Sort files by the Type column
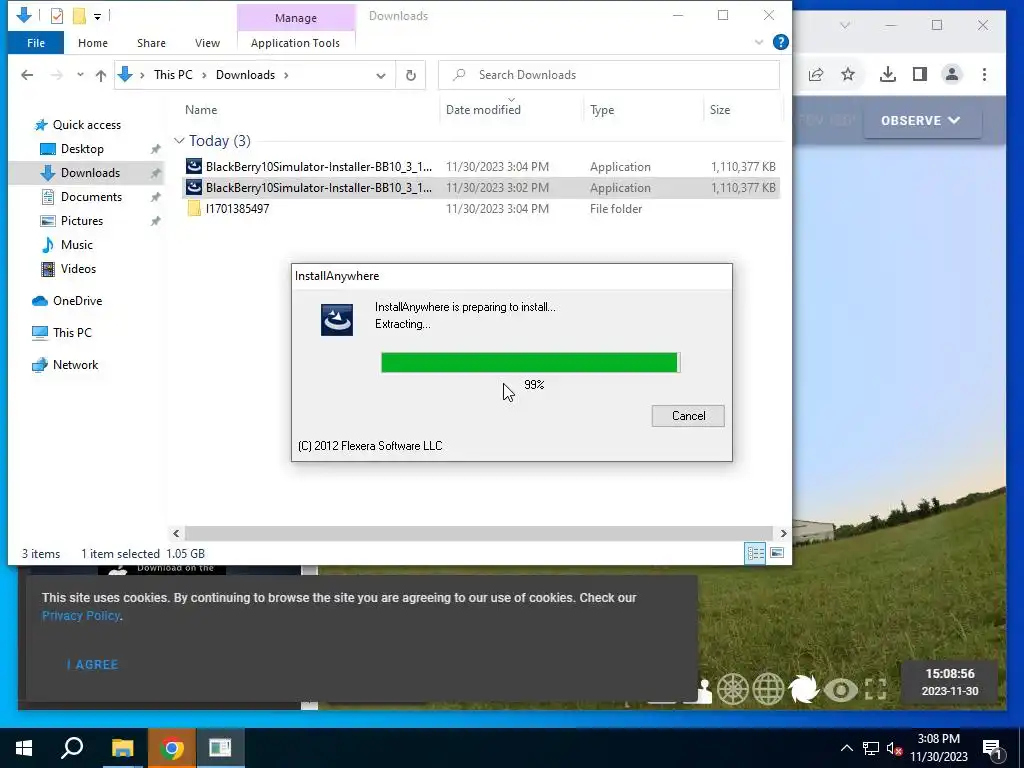The height and width of the screenshot is (768, 1024). tap(602, 110)
